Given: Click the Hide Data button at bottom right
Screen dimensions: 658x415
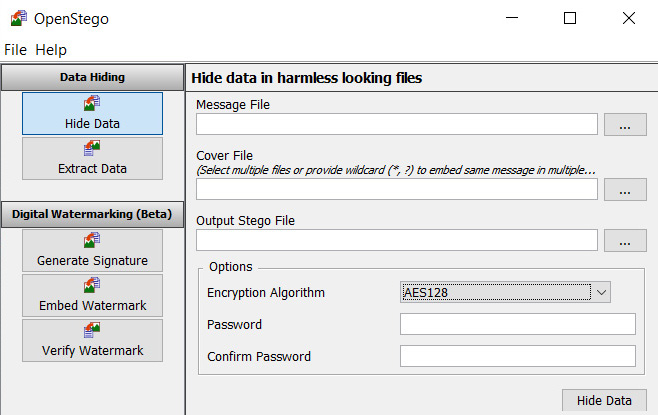Looking at the screenshot, I should [x=604, y=401].
